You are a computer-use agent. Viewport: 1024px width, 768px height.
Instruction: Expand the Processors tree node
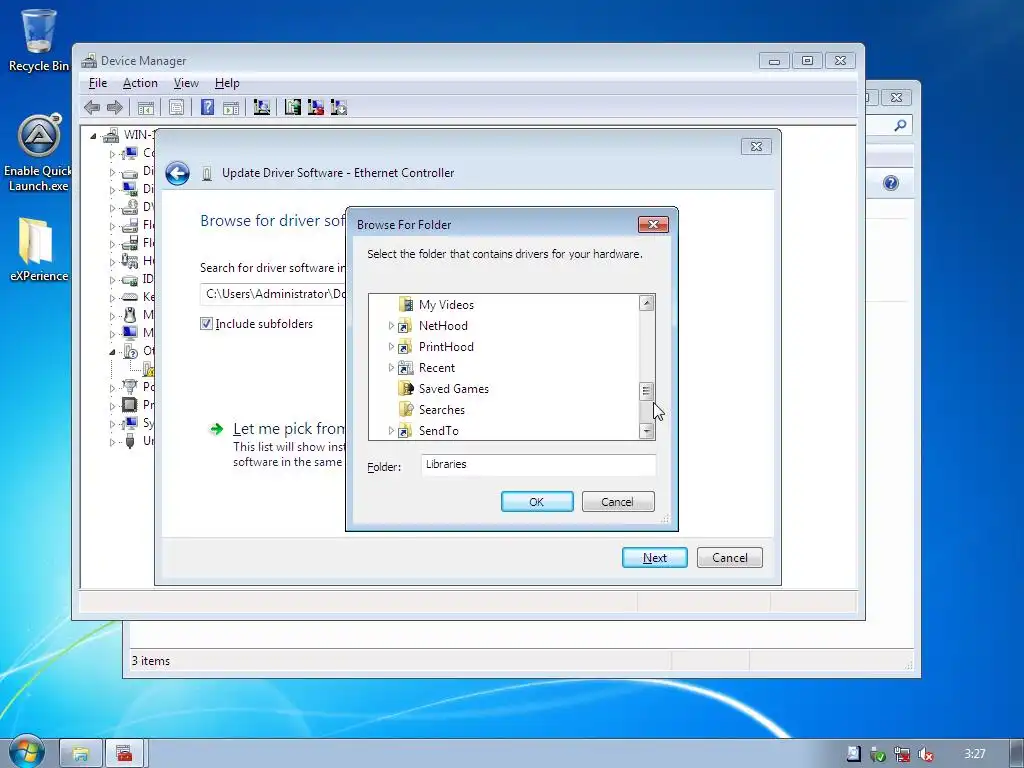click(112, 406)
